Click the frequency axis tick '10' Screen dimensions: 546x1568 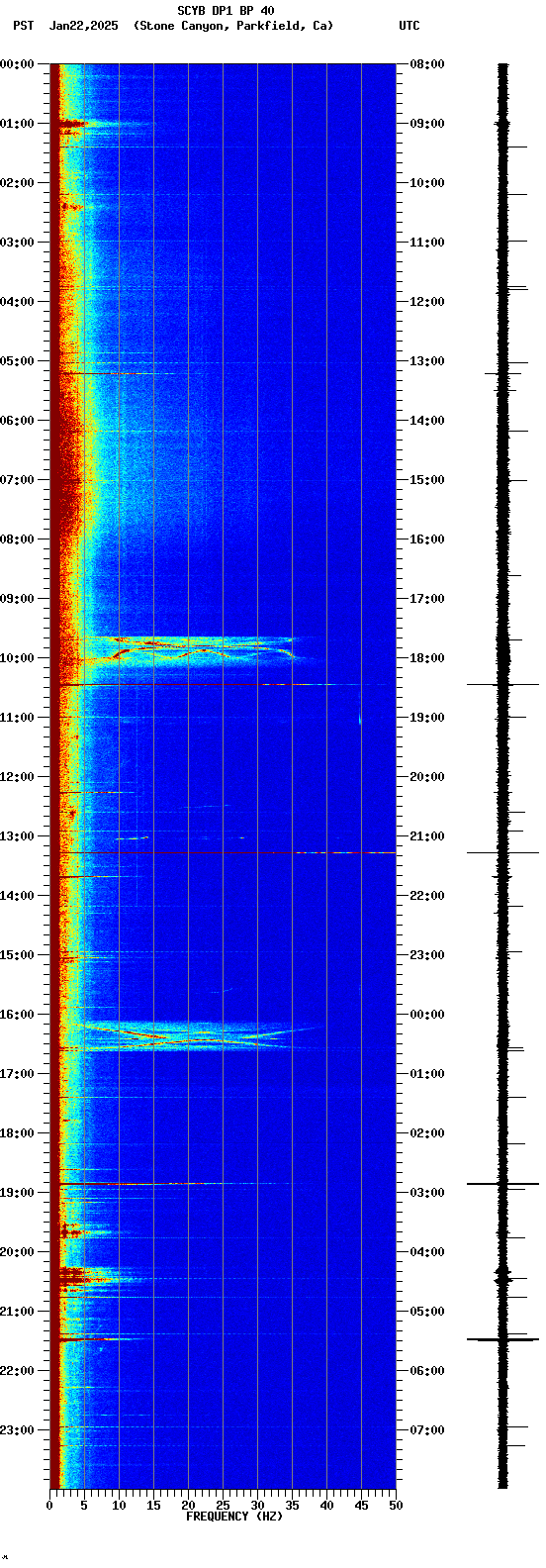[x=119, y=1506]
